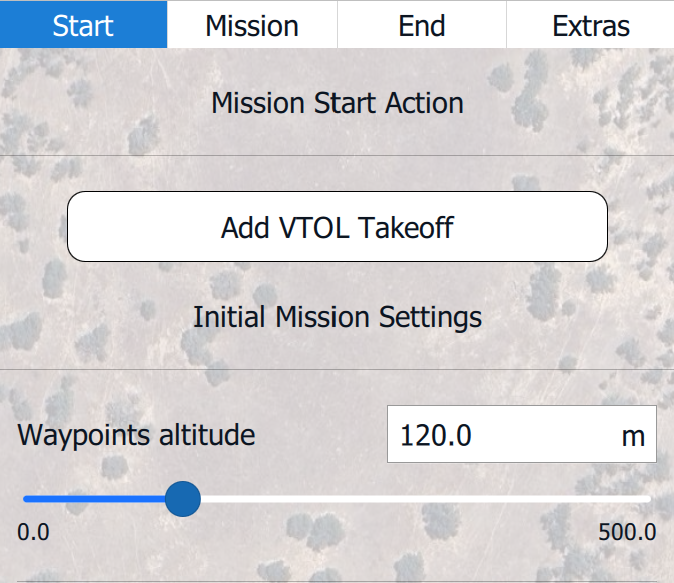
Task: Click the active Start tab
Action: pyautogui.click(x=83, y=25)
